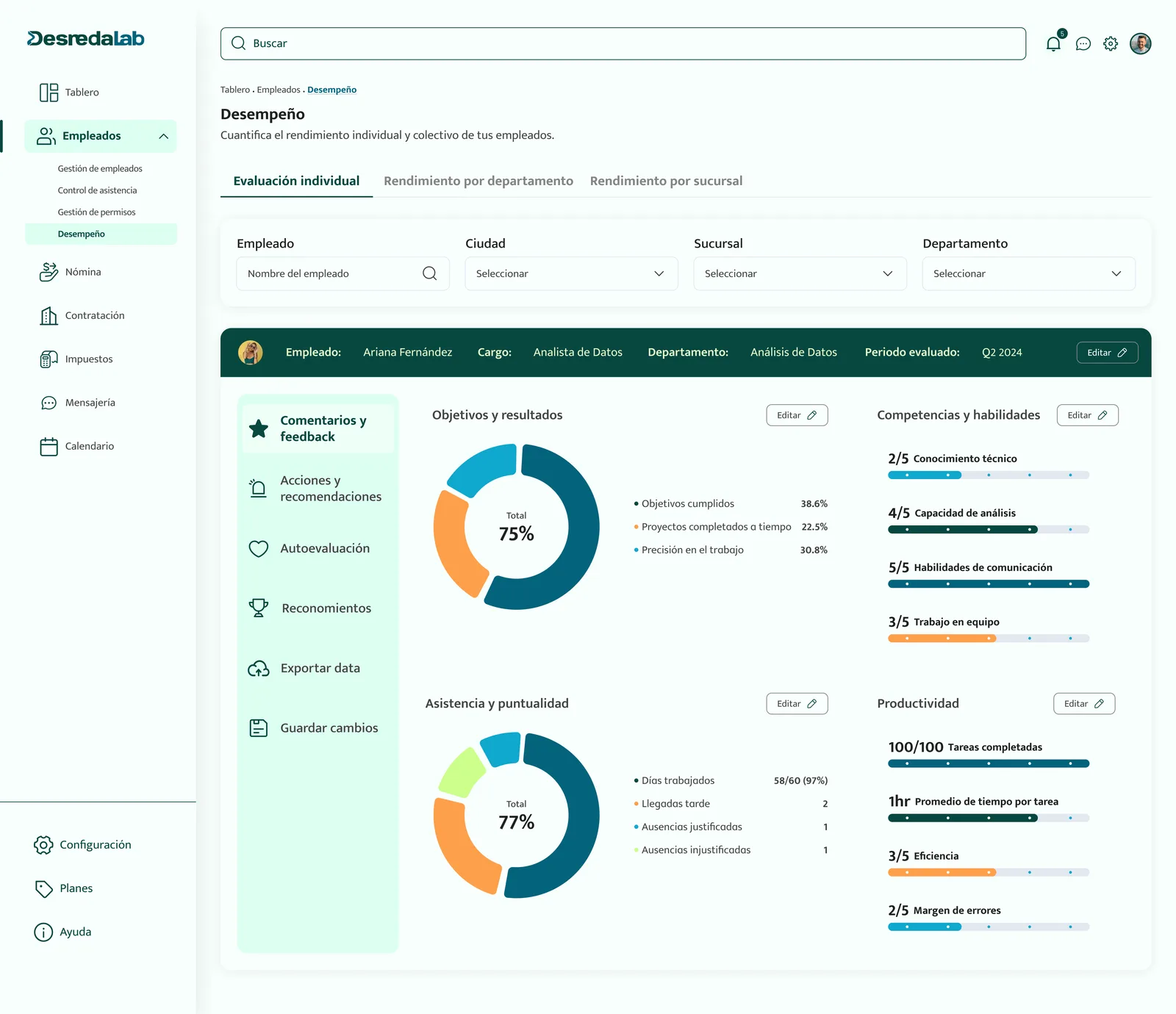
Task: Click the Calendario calendar icon
Action: 49,447
